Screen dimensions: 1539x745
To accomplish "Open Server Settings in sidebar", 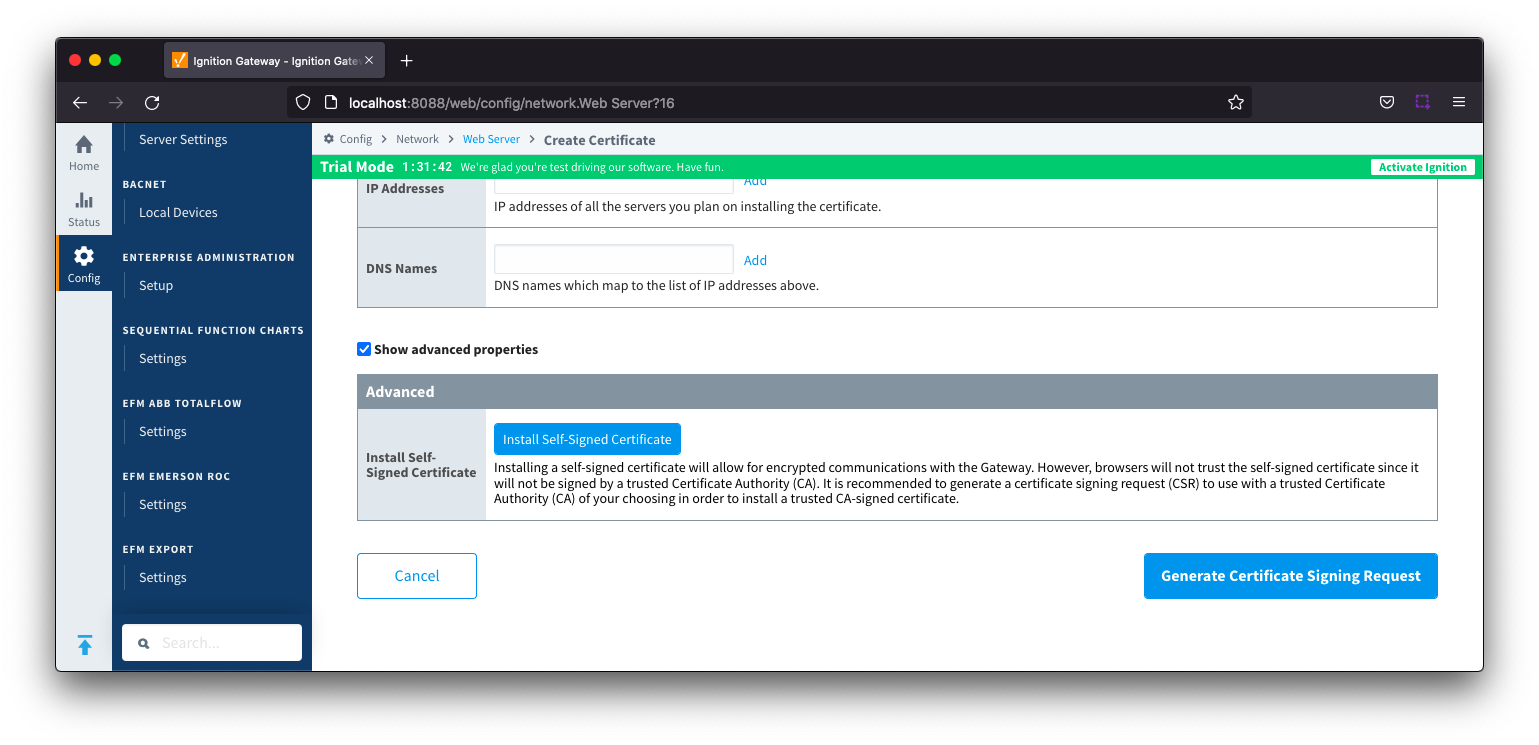I will click(x=183, y=139).
